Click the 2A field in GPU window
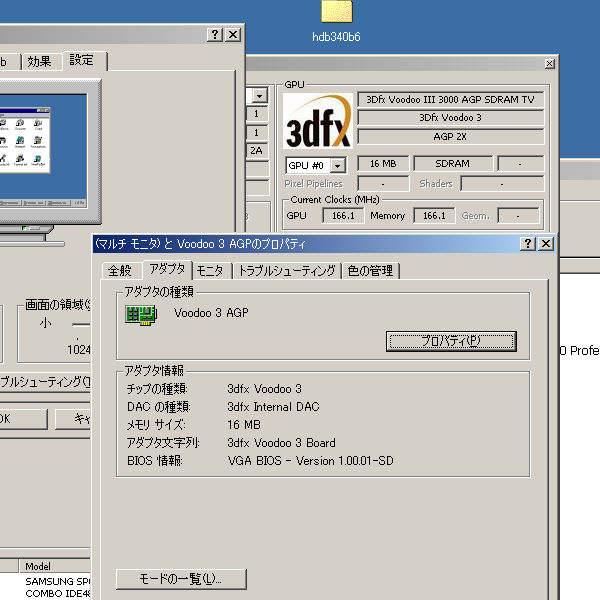 (257, 151)
